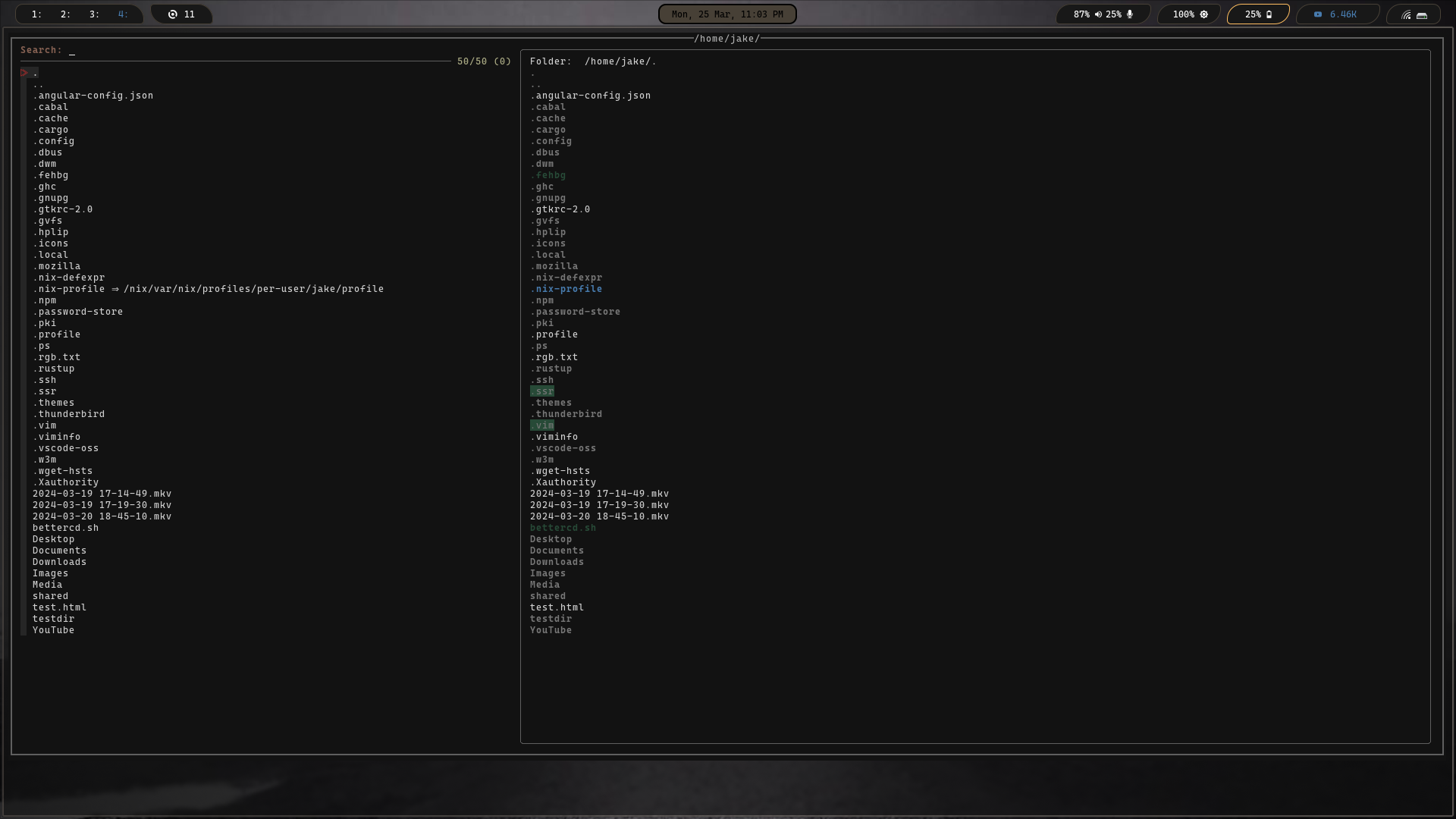Select the parent directory '..' entry in the left list
The height and width of the screenshot is (819, 1456).
coord(38,84)
